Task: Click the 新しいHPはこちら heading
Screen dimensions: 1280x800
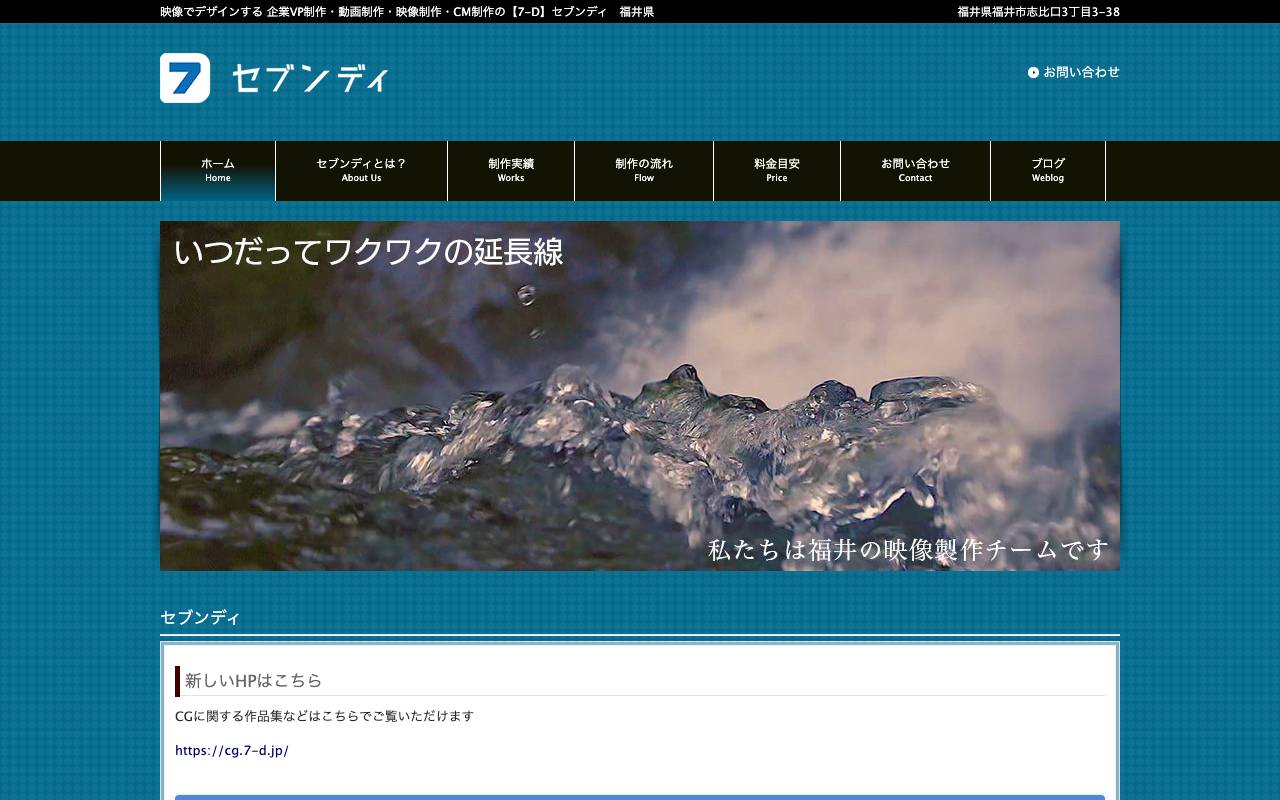Action: [253, 680]
